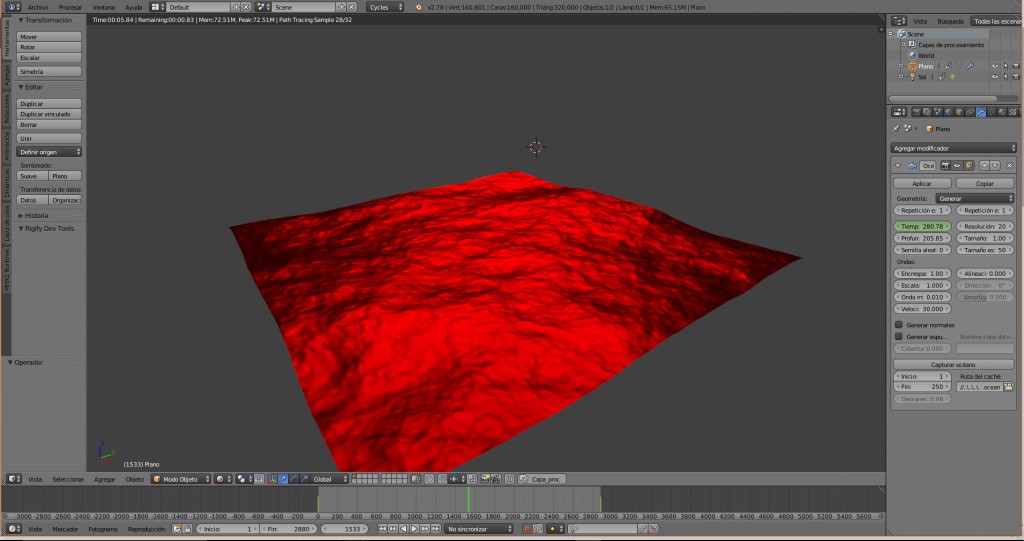Toggle Ocean modifier viewport eye button

point(957,165)
